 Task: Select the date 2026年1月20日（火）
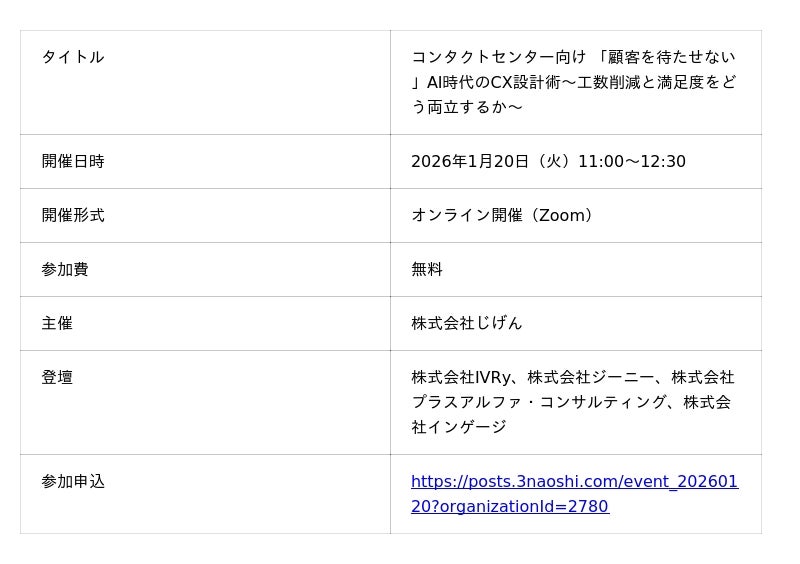click(x=490, y=162)
